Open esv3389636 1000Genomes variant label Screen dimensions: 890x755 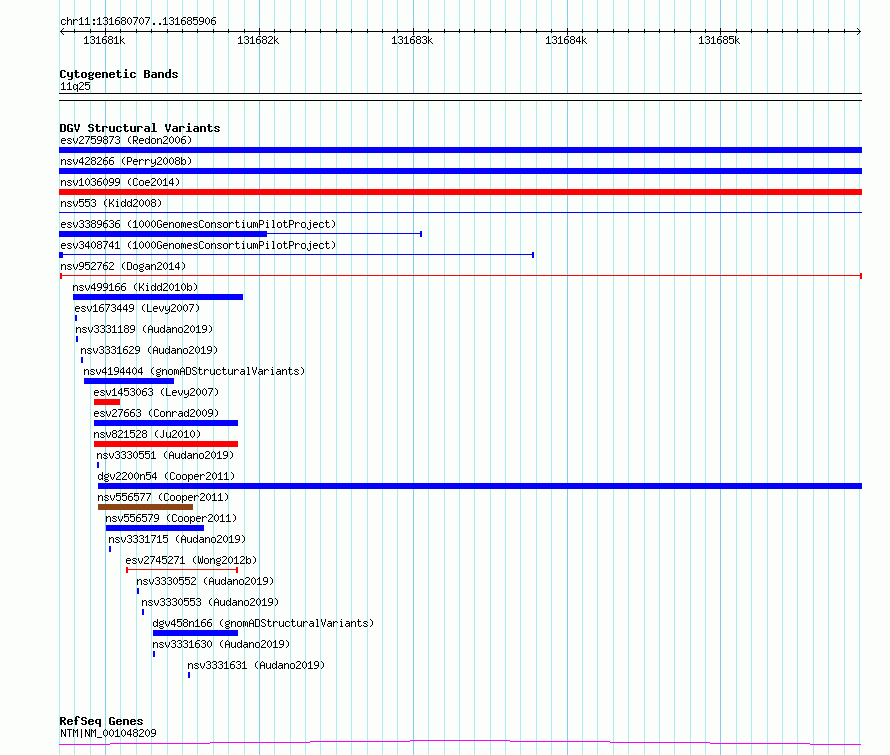point(198,224)
